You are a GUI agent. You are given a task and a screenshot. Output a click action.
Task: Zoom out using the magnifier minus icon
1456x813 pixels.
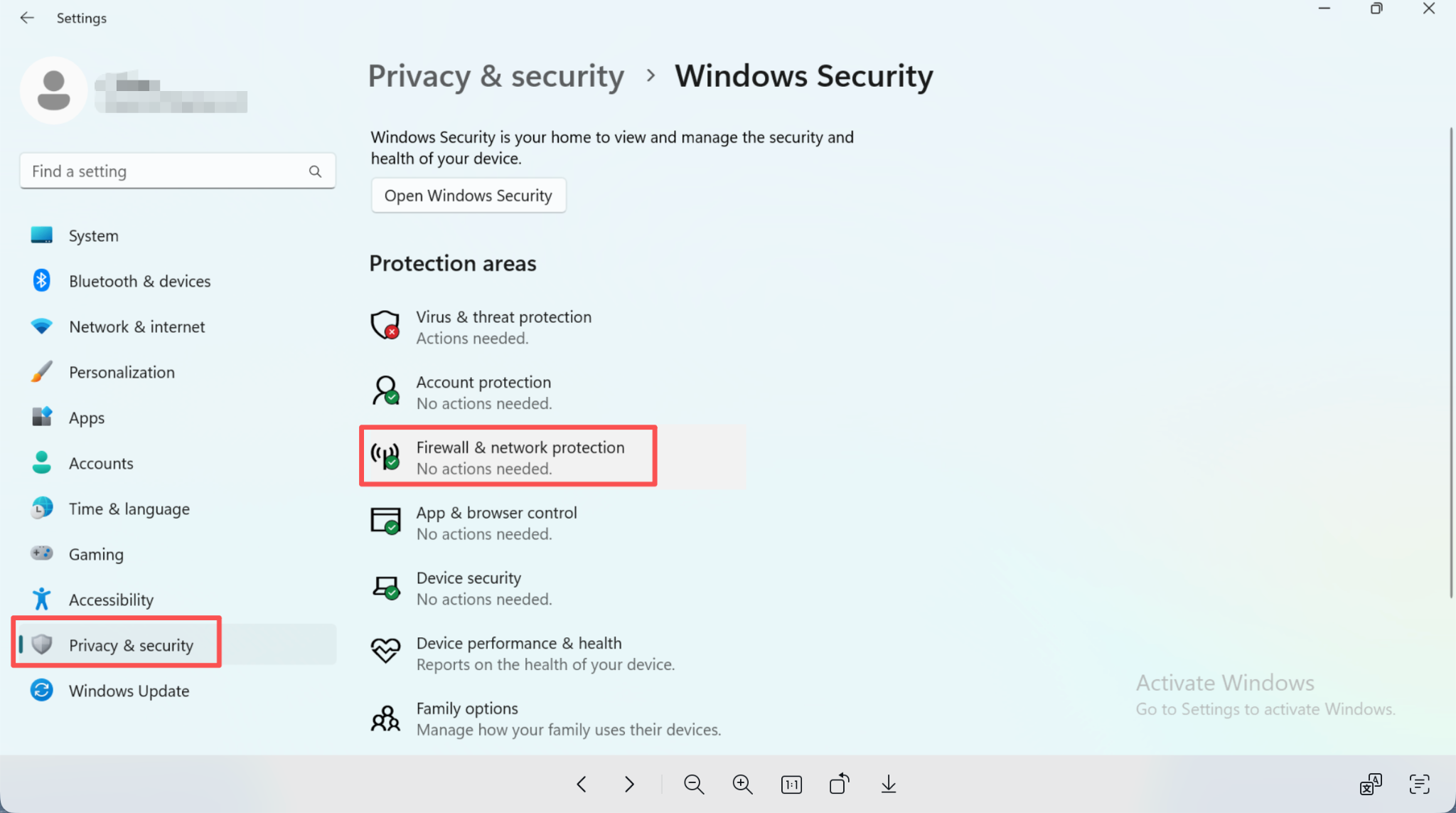694,784
